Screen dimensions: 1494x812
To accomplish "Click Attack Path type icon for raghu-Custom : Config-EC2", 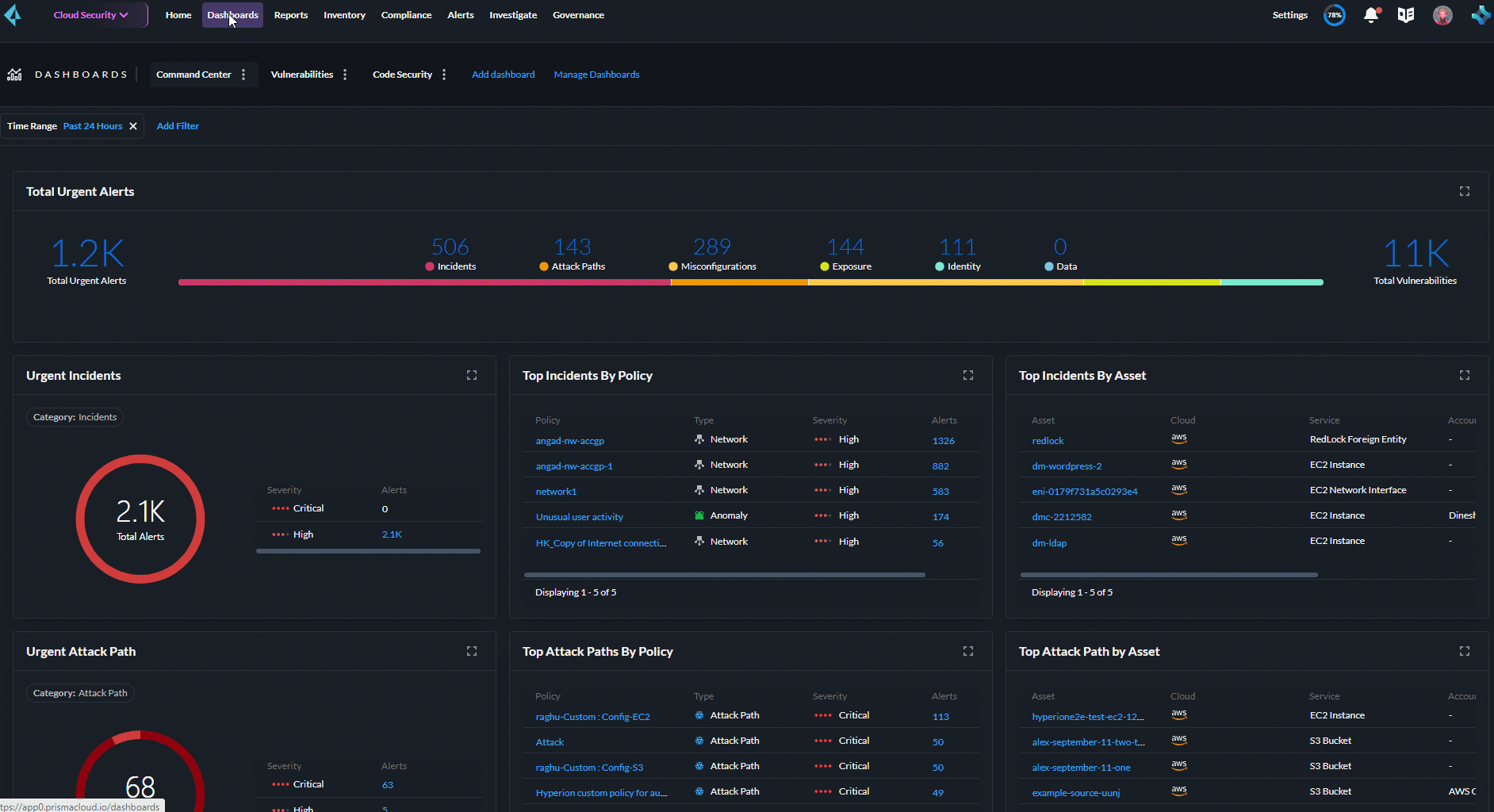I will 699,715.
